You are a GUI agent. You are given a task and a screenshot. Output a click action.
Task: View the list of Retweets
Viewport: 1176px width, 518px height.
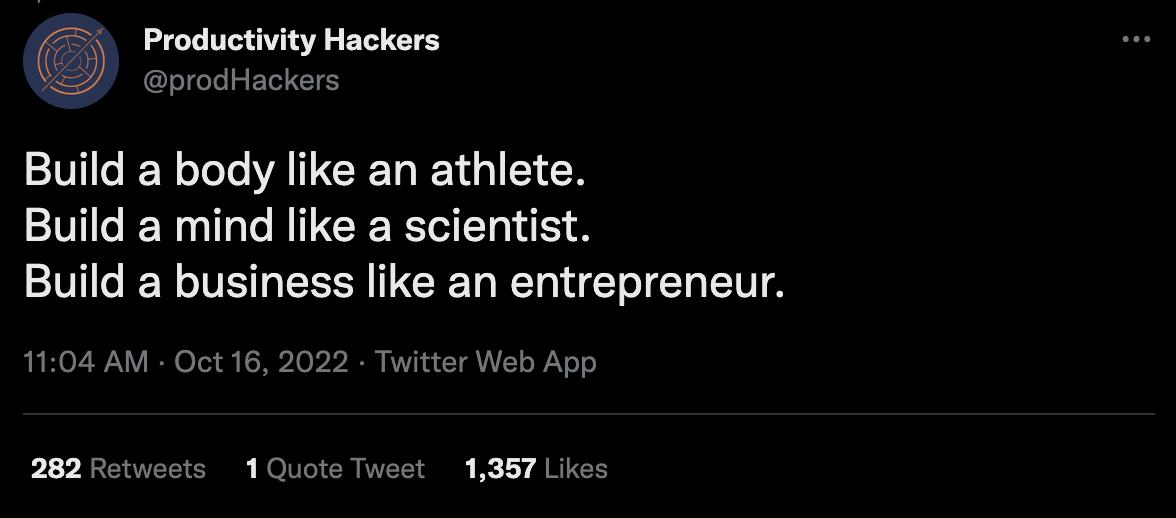pos(118,468)
